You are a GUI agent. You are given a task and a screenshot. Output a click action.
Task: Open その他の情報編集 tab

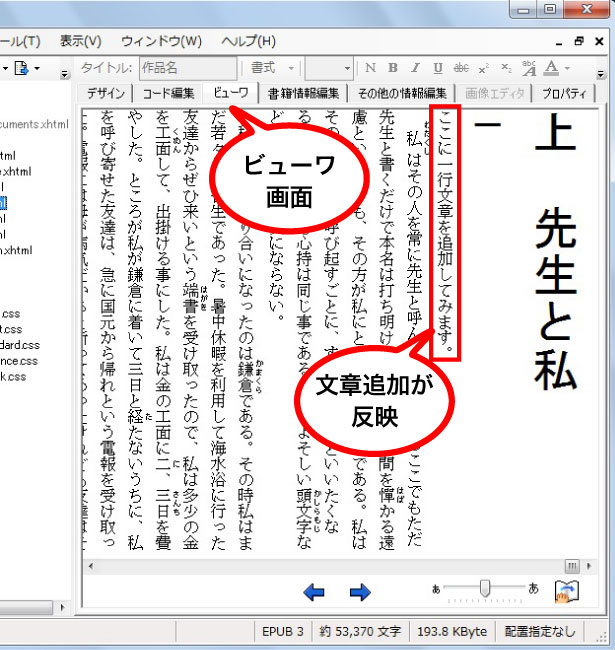tap(402, 93)
